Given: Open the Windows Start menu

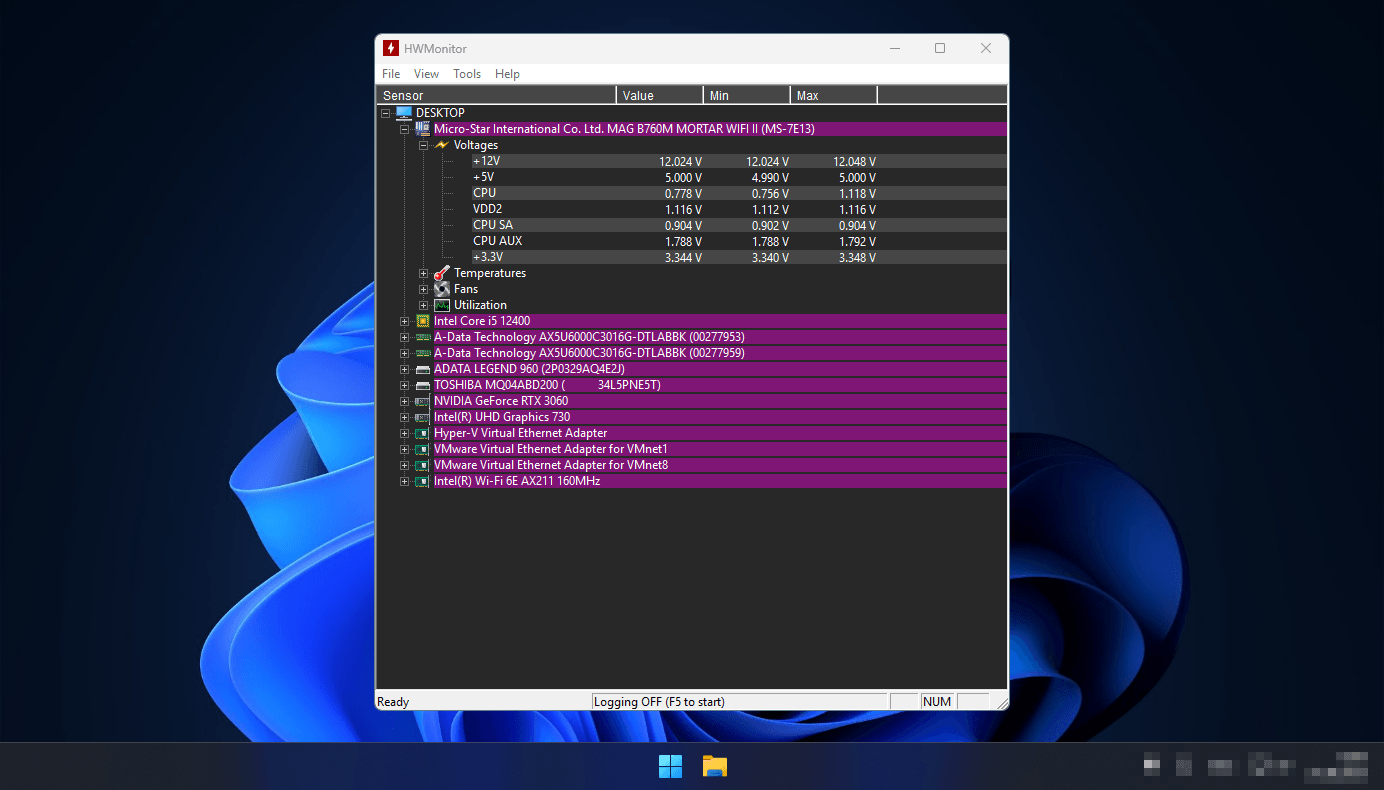Looking at the screenshot, I should tap(670, 767).
